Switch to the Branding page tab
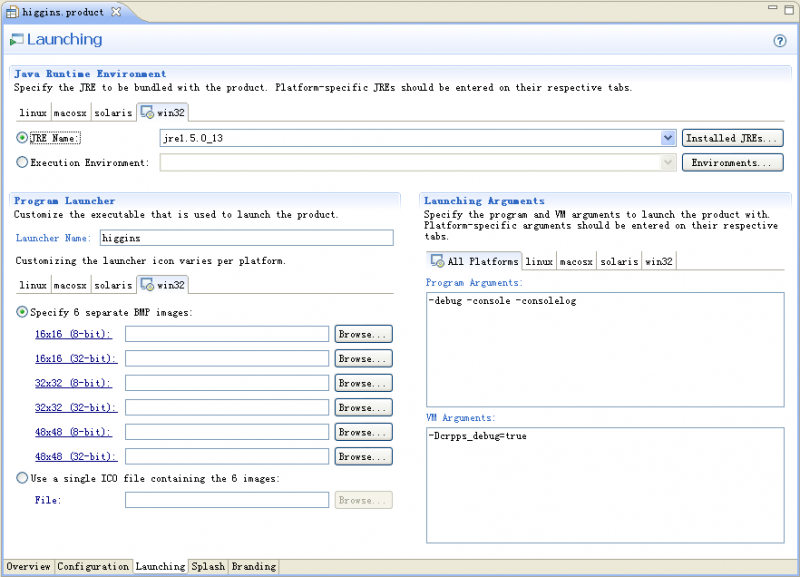 pyautogui.click(x=254, y=566)
